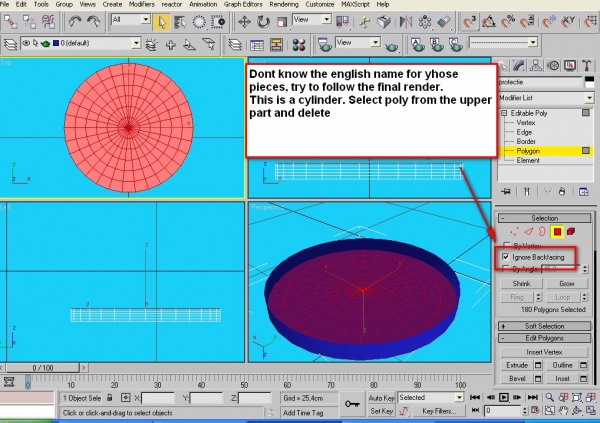Image resolution: width=600 pixels, height=423 pixels.
Task: Click the Unlink Selection tool
Action: click(x=29, y=22)
